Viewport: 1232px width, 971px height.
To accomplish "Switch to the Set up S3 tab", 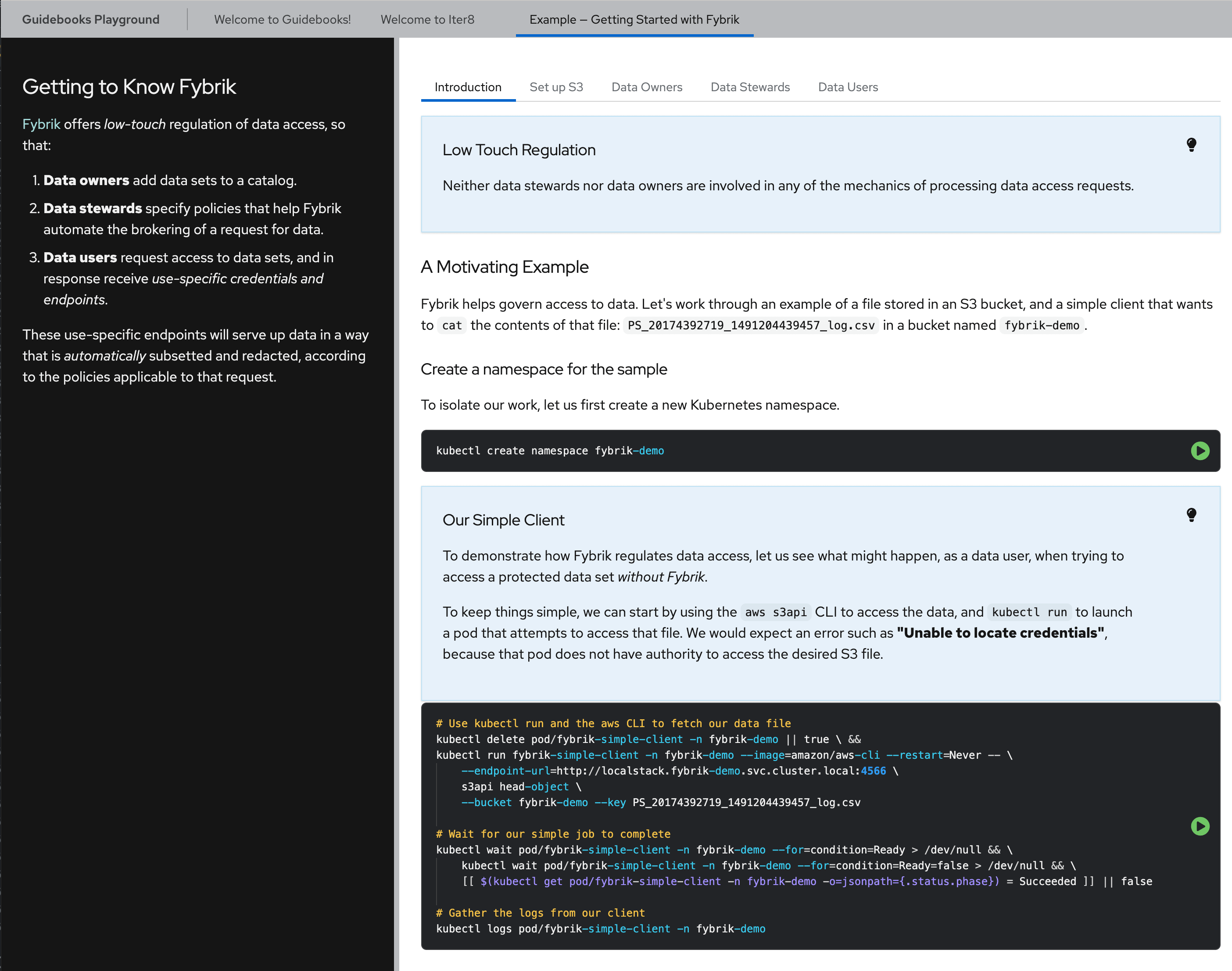I will click(x=556, y=87).
